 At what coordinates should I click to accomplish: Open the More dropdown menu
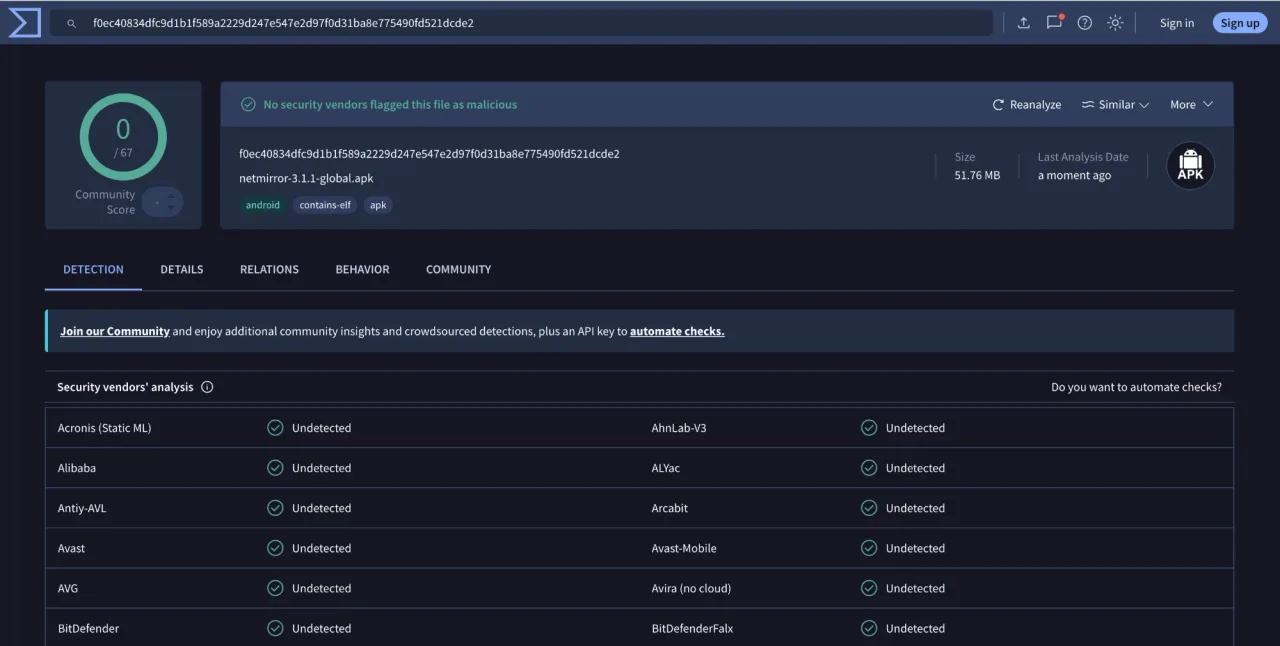point(1191,105)
